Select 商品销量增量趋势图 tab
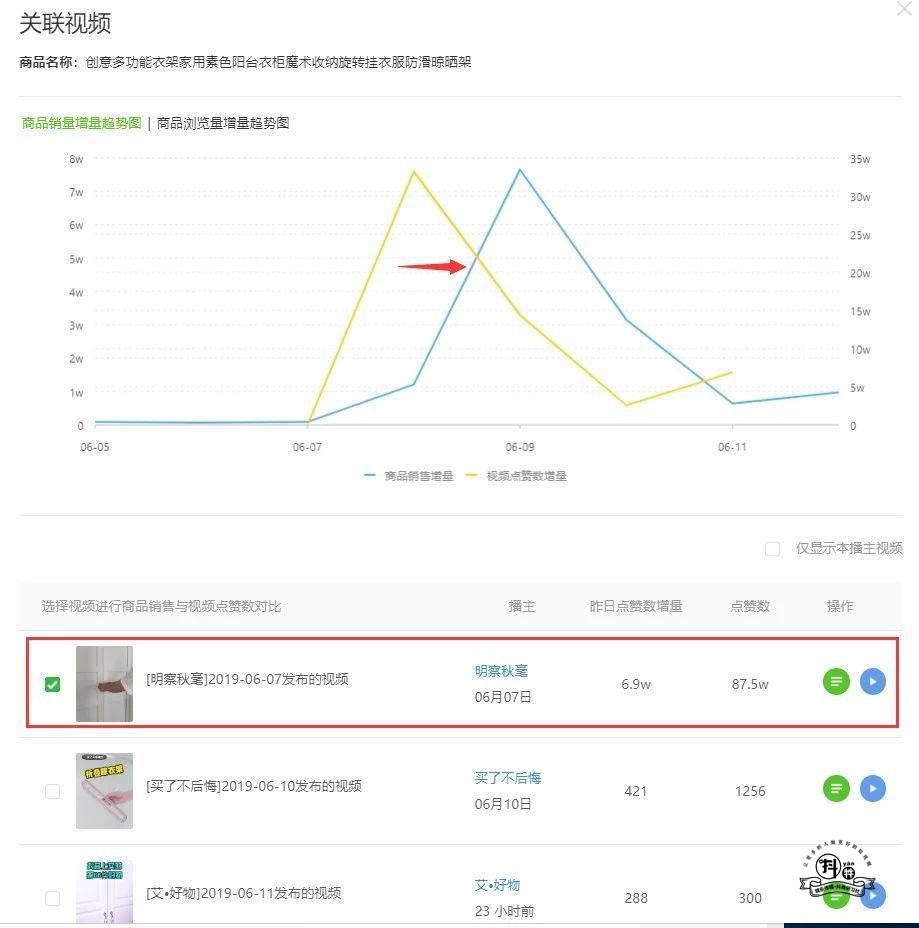Screen dimensions: 919x928 click(x=81, y=123)
